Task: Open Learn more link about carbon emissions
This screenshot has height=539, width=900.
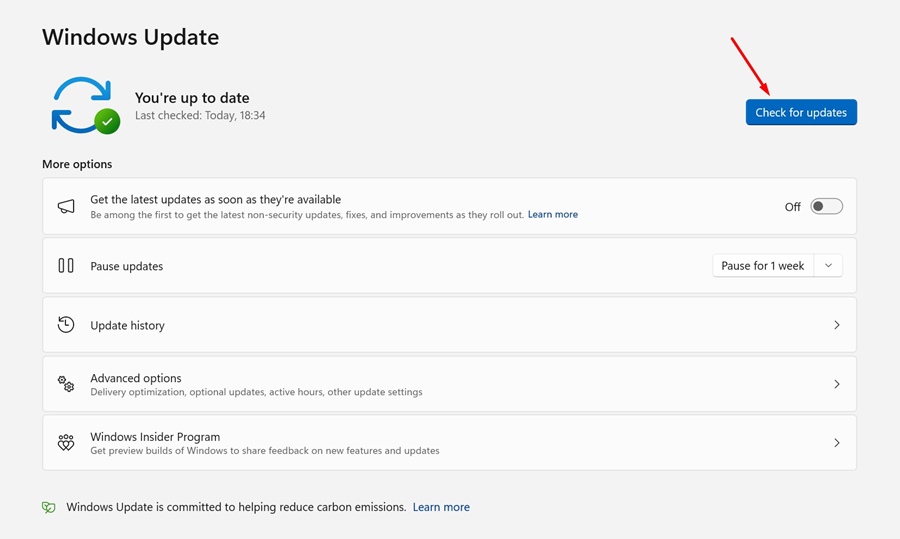Action: point(441,507)
